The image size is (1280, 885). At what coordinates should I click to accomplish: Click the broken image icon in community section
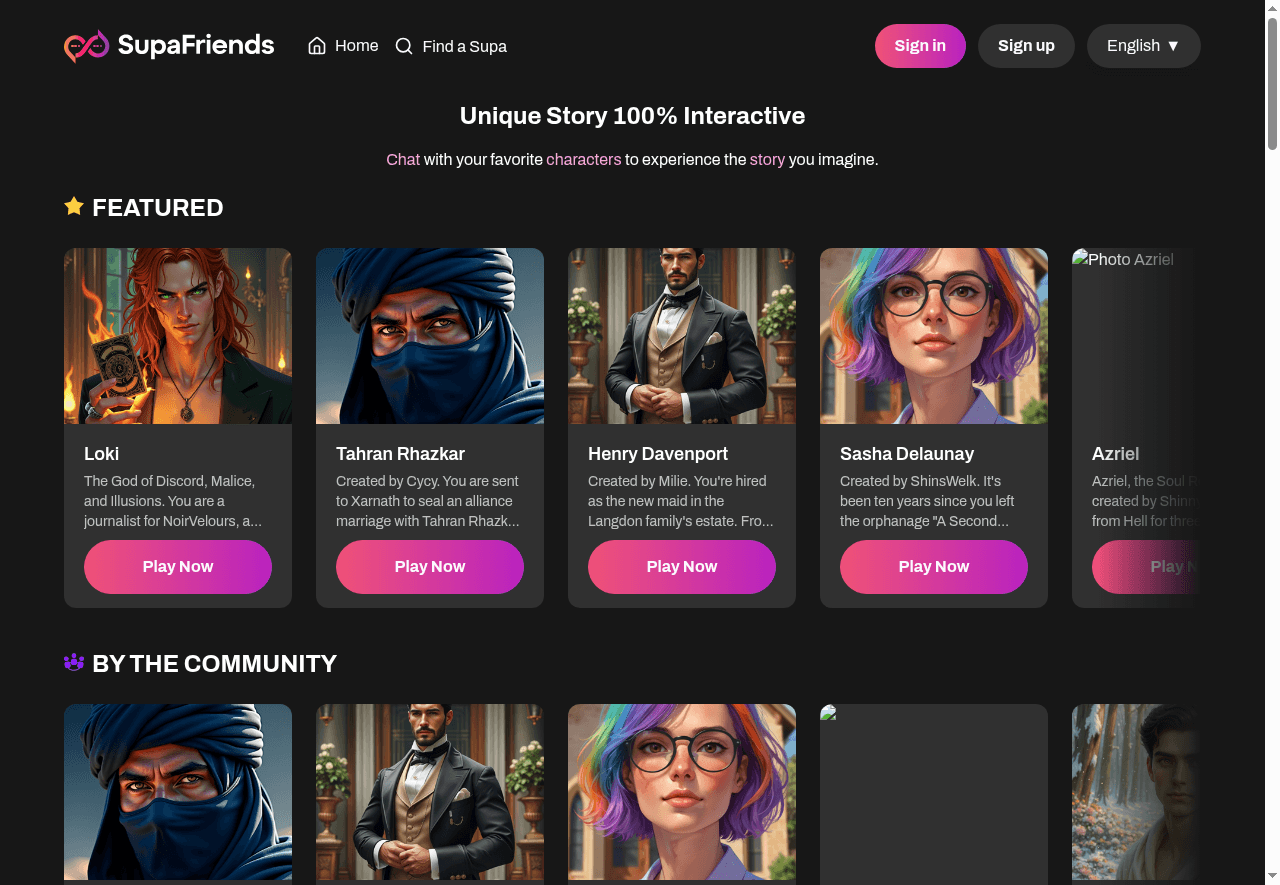pos(828,713)
